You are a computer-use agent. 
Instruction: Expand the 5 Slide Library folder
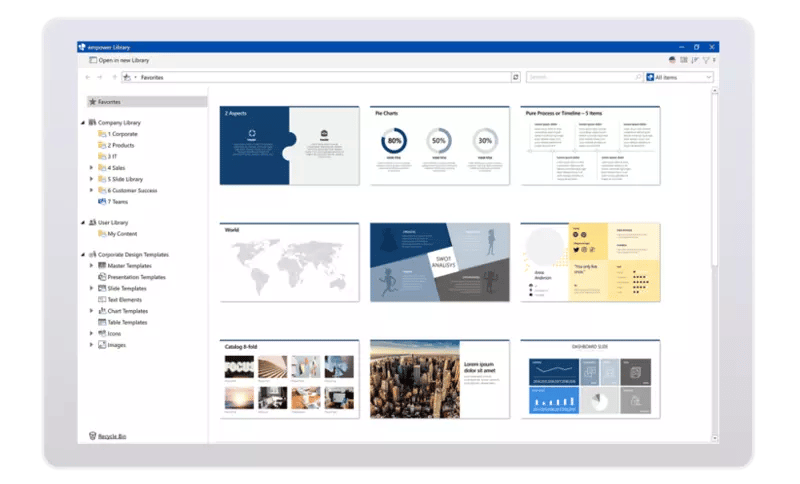[92, 179]
